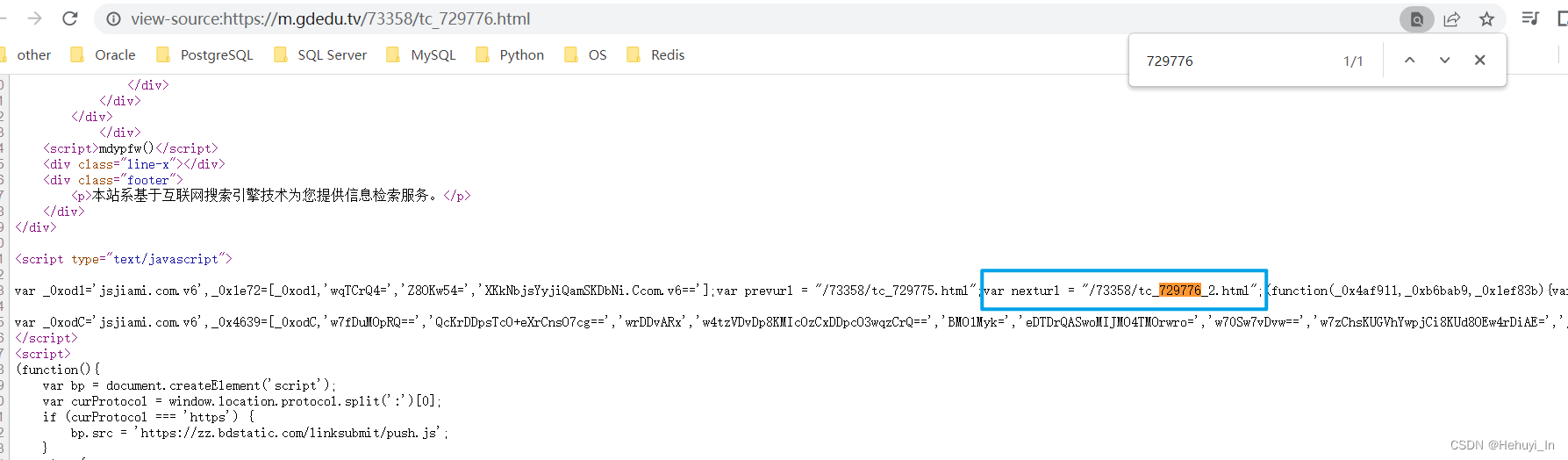Screen dimensions: 1568x460
Task: Click the https://zz.bdstatic.com/linksubmit/push.js URL
Action: 290,433
